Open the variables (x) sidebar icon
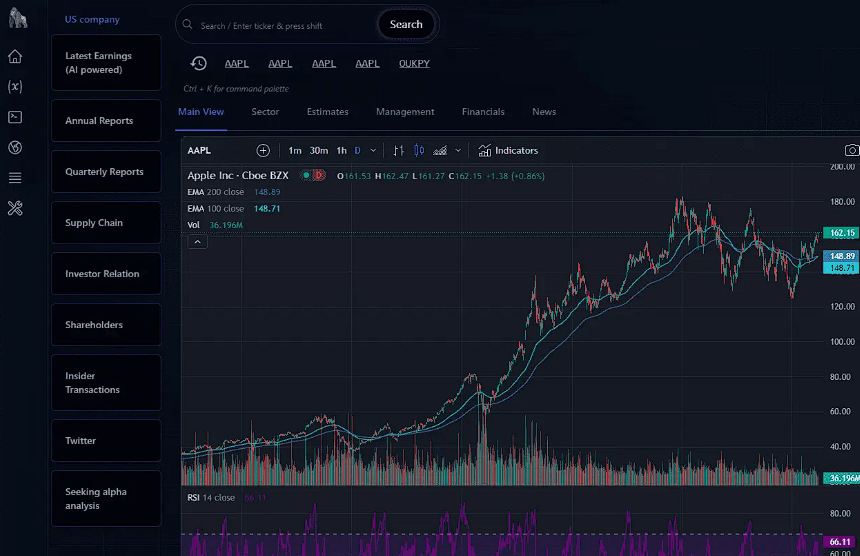860x556 pixels. coord(15,87)
